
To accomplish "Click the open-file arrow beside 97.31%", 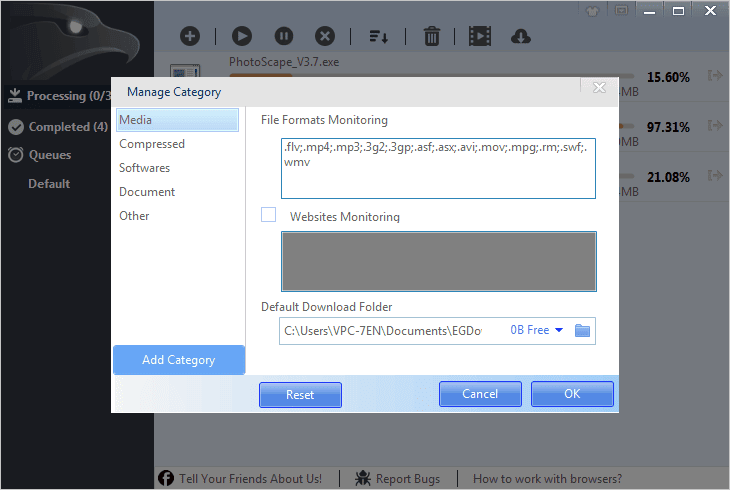I will point(715,125).
